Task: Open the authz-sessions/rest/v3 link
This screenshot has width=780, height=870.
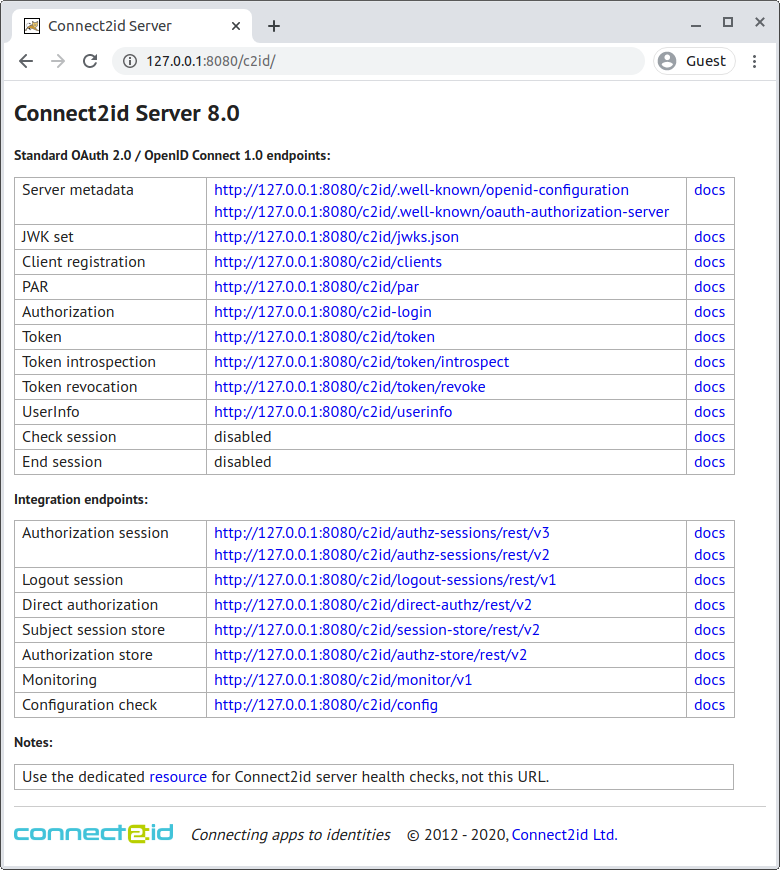Action: 381,533
